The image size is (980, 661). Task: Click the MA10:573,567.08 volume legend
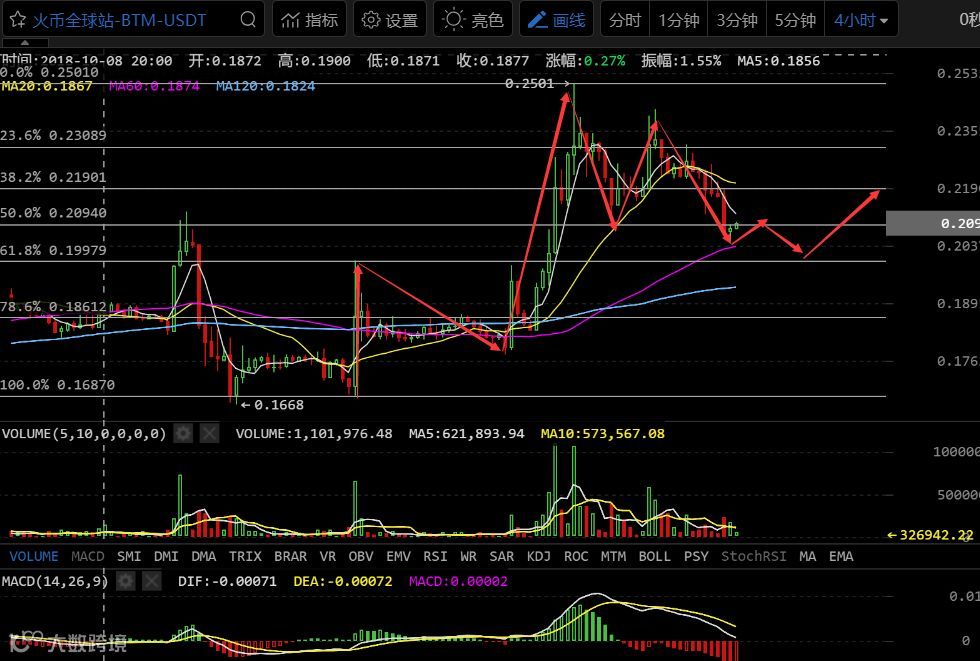tap(602, 434)
